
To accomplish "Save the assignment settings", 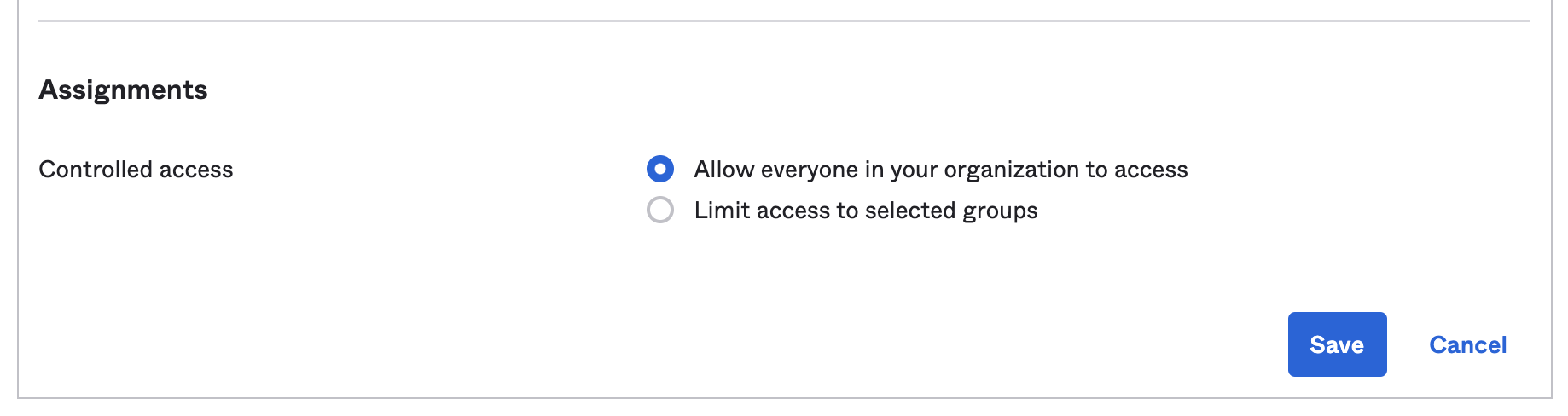I will click(x=1337, y=344).
